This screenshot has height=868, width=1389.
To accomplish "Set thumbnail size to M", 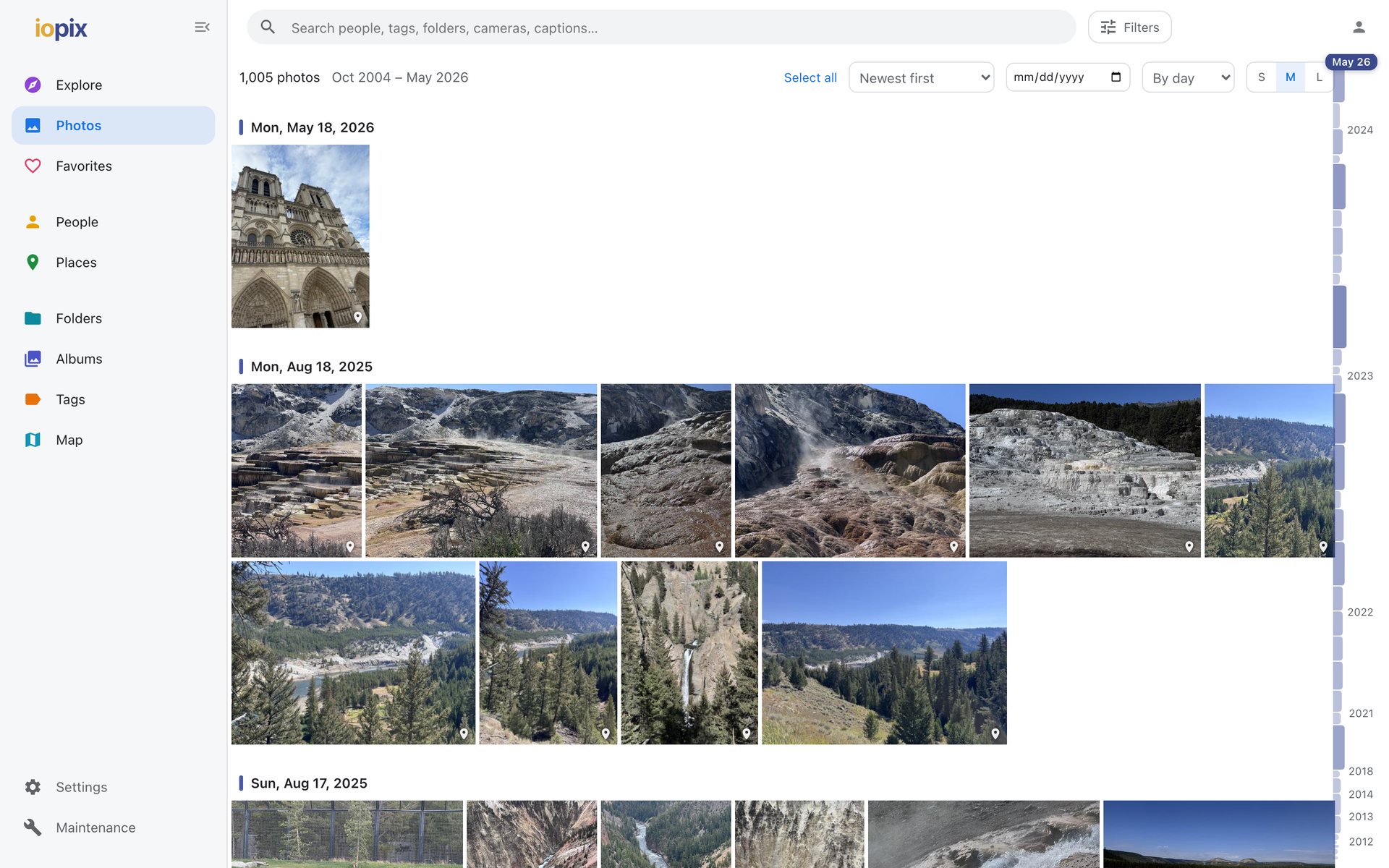I will click(1290, 77).
